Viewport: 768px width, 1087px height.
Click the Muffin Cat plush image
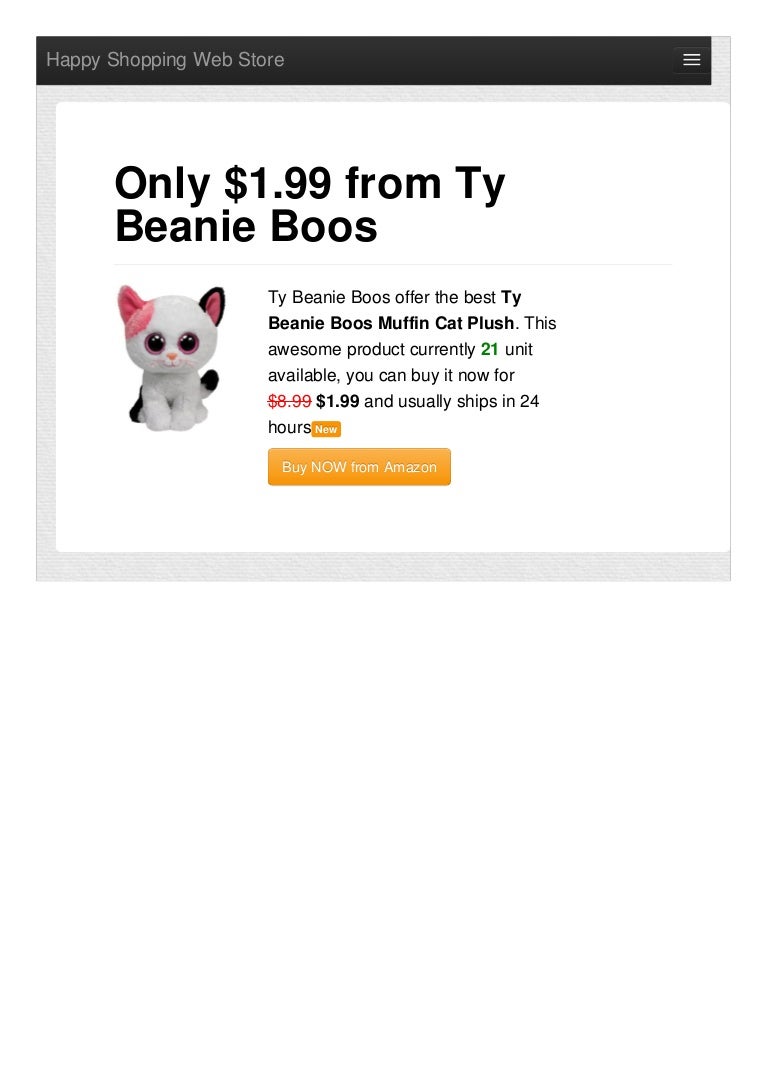click(x=171, y=357)
